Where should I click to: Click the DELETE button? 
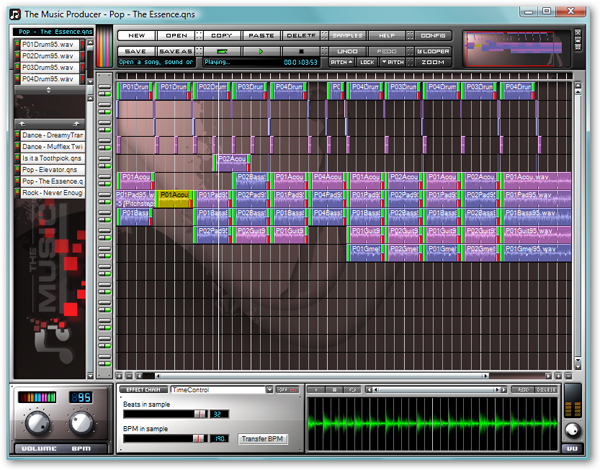click(x=301, y=36)
